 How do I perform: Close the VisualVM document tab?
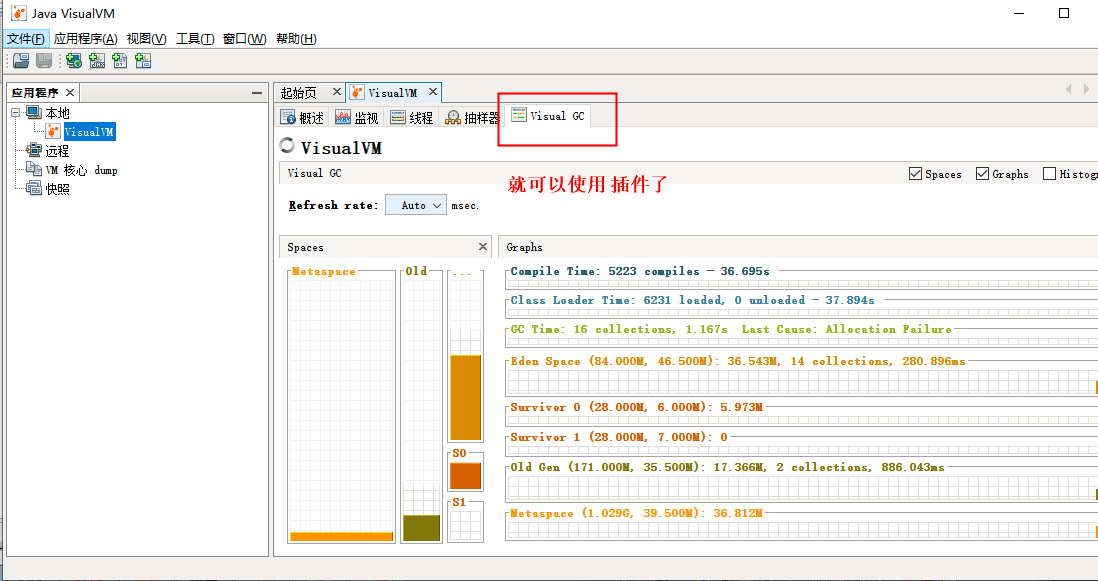point(433,92)
